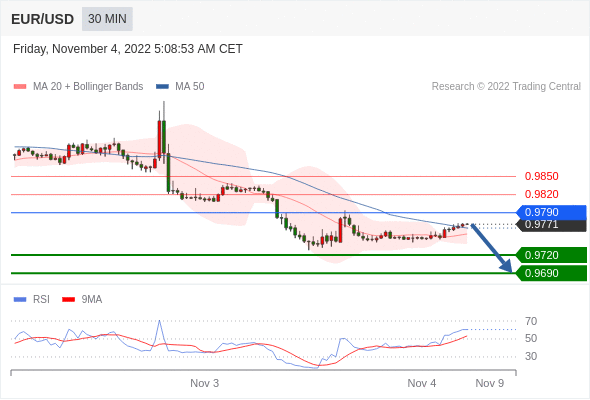This screenshot has width=590, height=400.
Task: Toggle the RSI legend entry
Action: [x=32, y=300]
